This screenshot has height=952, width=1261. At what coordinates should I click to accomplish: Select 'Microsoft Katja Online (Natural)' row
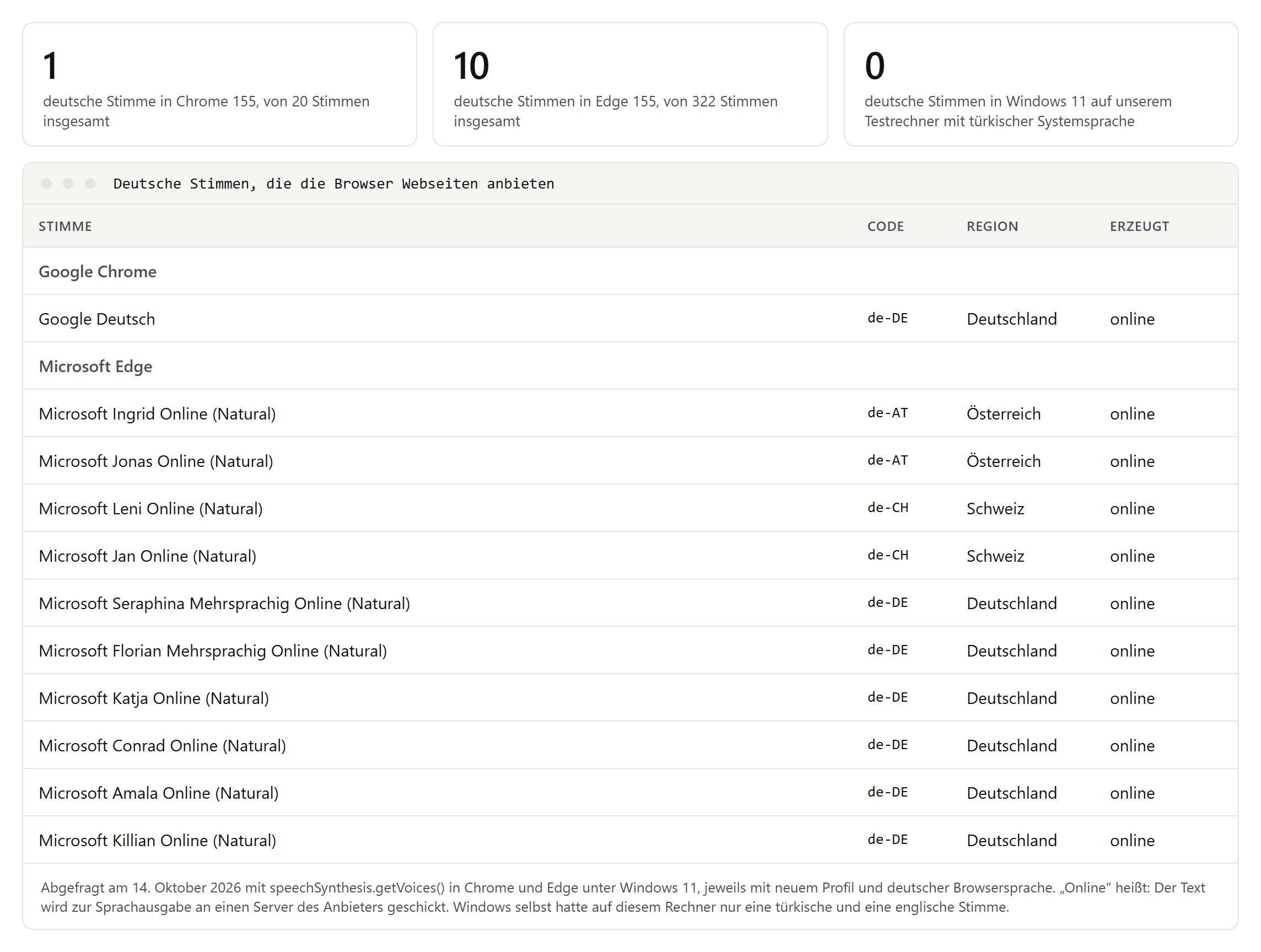(630, 698)
